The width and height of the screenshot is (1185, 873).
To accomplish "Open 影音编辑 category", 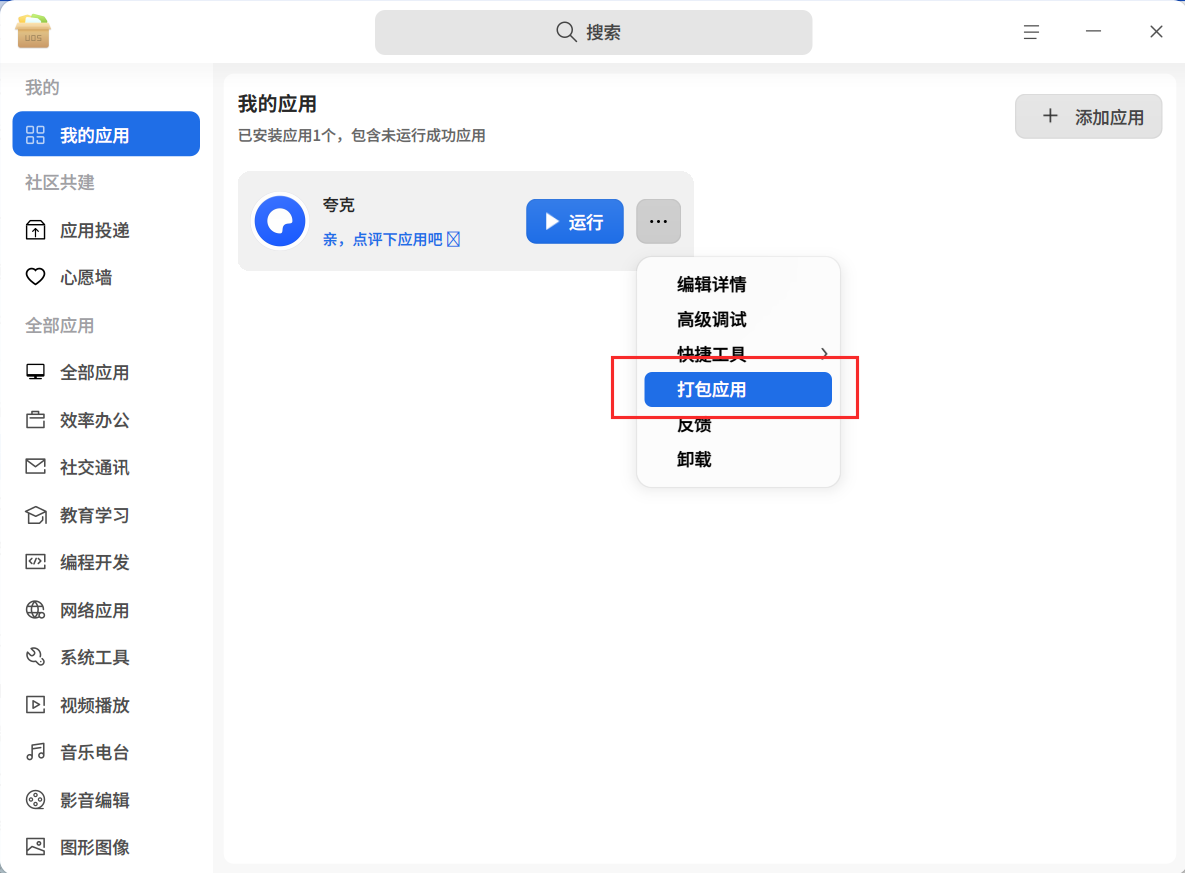I will click(x=107, y=800).
